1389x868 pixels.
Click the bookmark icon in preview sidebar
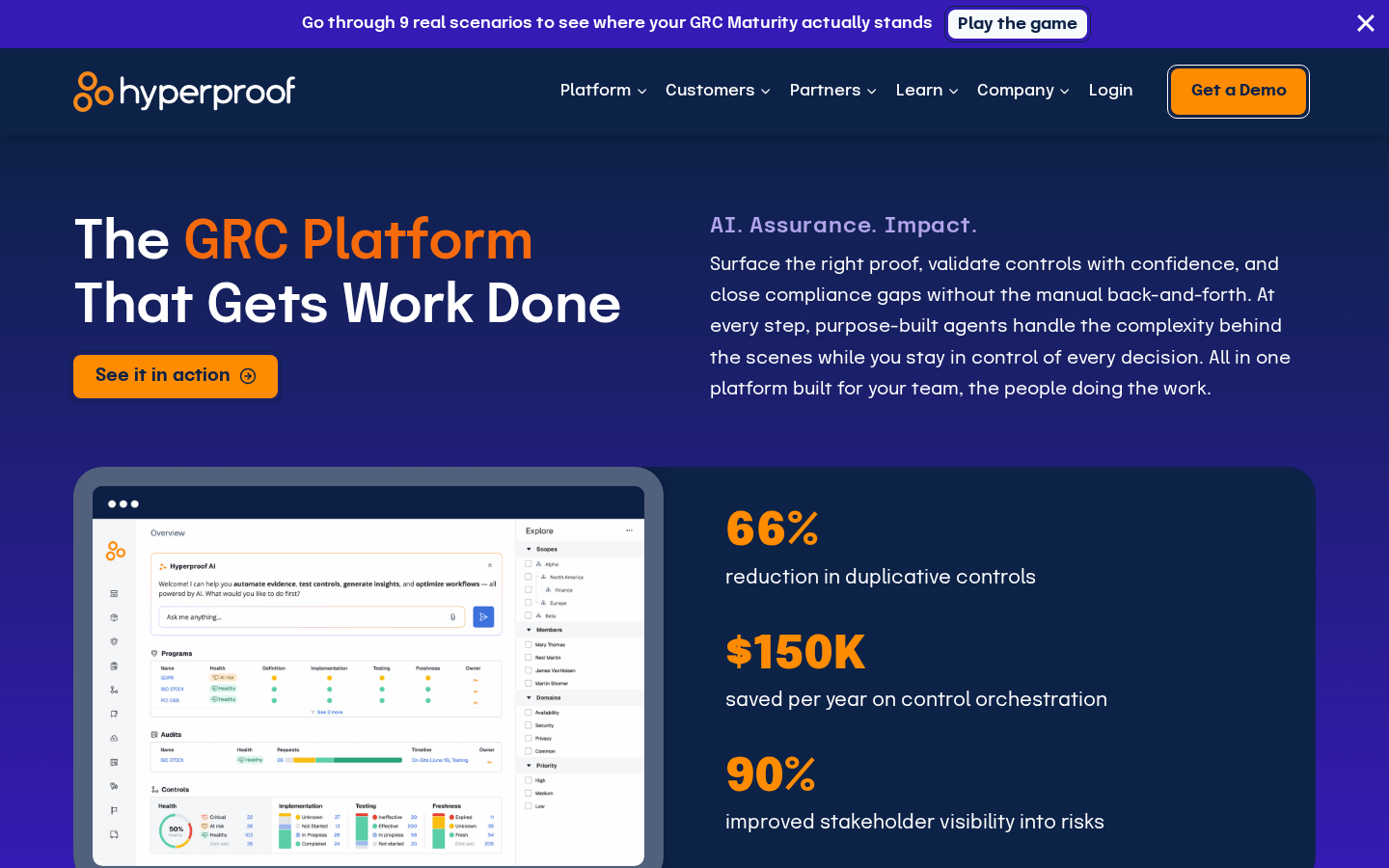tap(114, 714)
